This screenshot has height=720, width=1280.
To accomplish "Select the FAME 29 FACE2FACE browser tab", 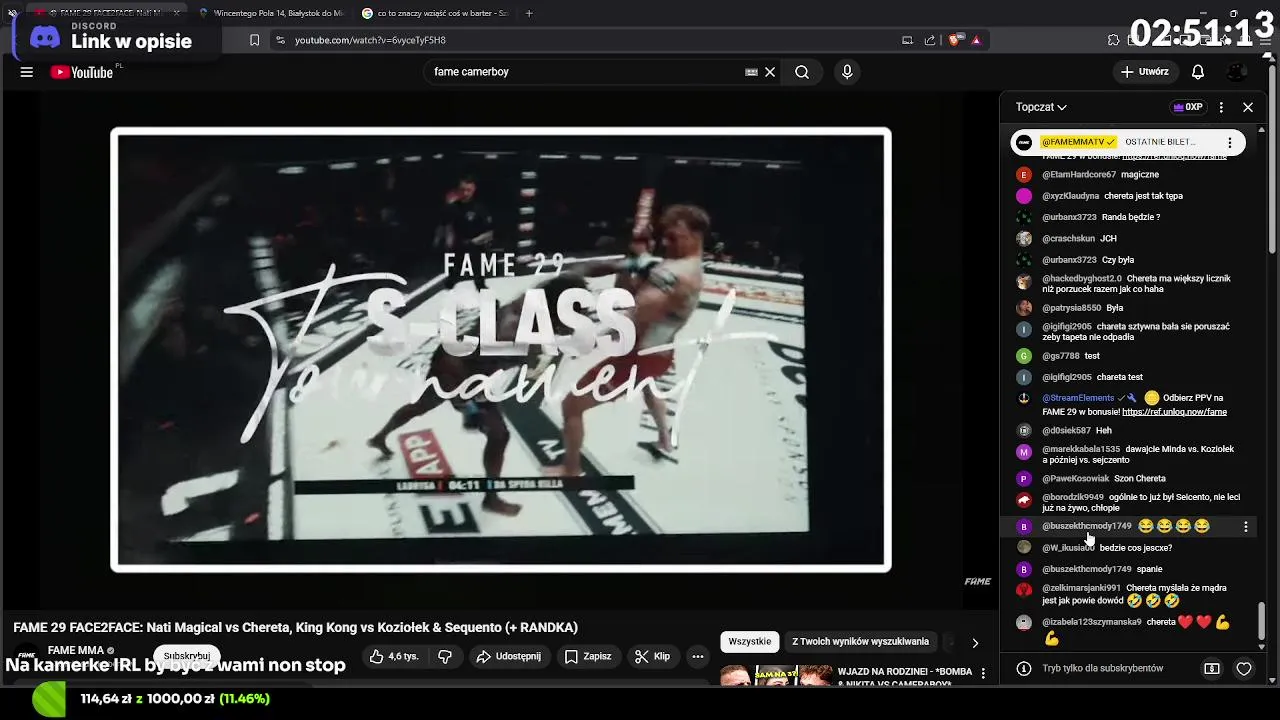I will coord(105,13).
